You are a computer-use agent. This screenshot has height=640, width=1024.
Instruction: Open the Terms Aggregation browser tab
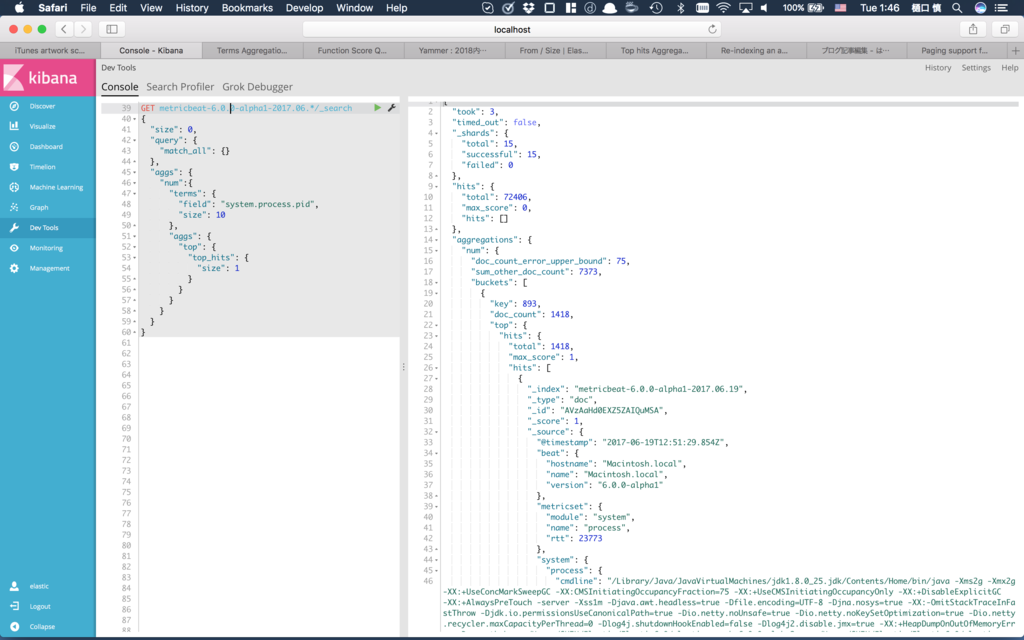[252, 50]
